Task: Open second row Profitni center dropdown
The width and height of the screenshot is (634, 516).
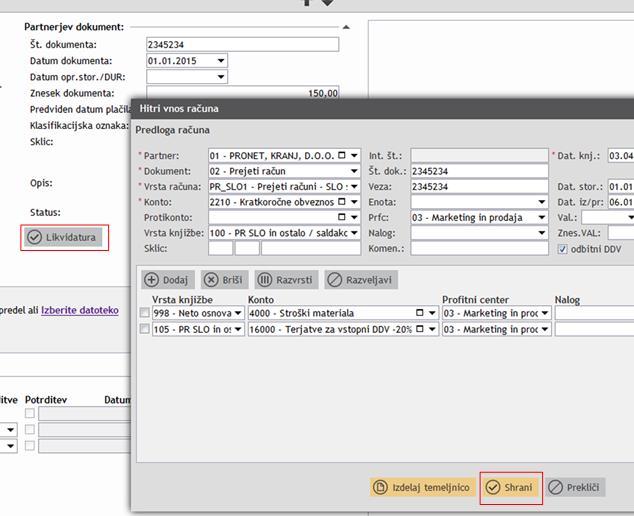Action: point(545,329)
